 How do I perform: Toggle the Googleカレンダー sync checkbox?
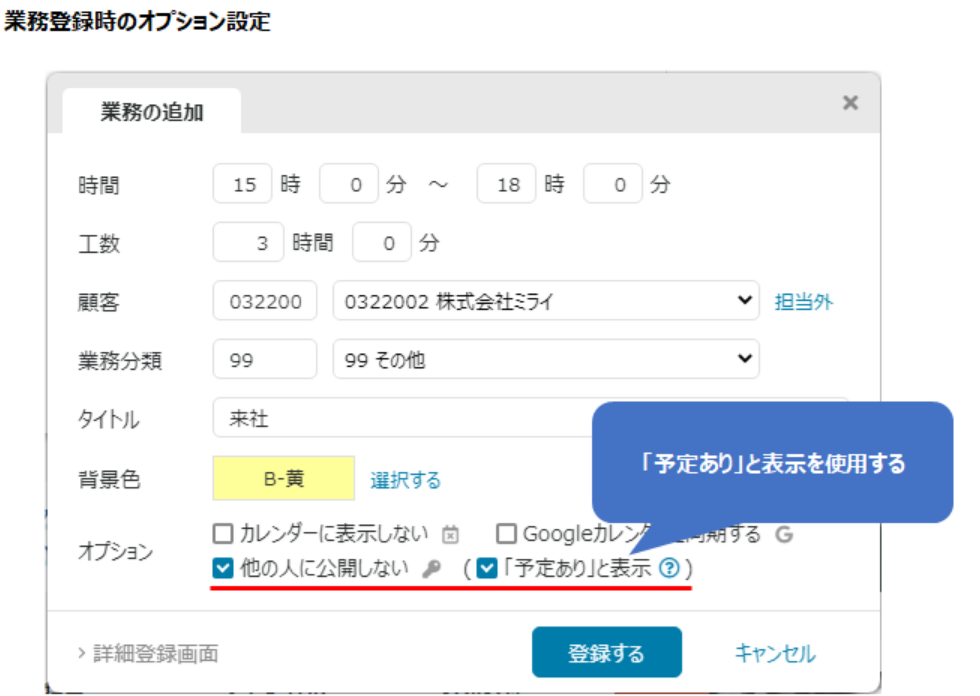507,534
